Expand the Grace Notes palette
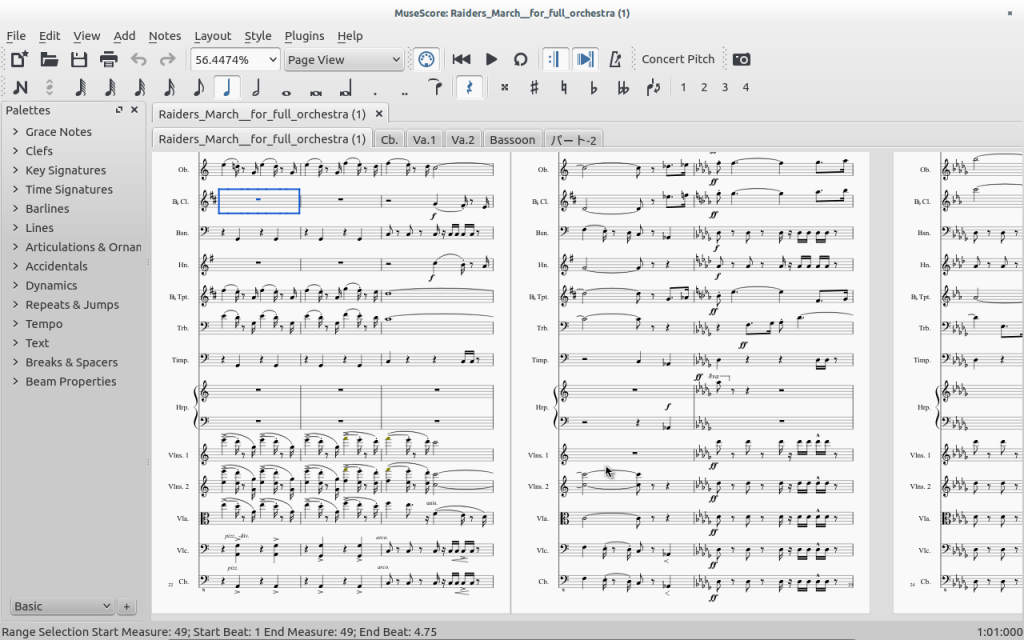The image size is (1024, 640). [15, 131]
